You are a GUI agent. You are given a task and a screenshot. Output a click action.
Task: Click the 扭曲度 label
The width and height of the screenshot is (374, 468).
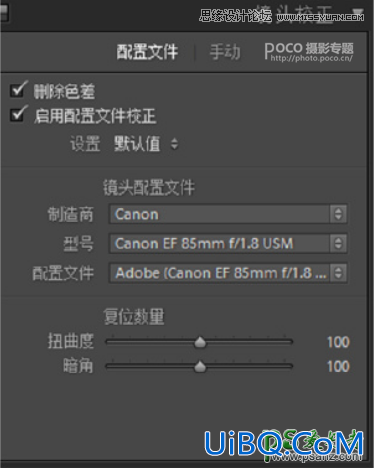[71, 341]
